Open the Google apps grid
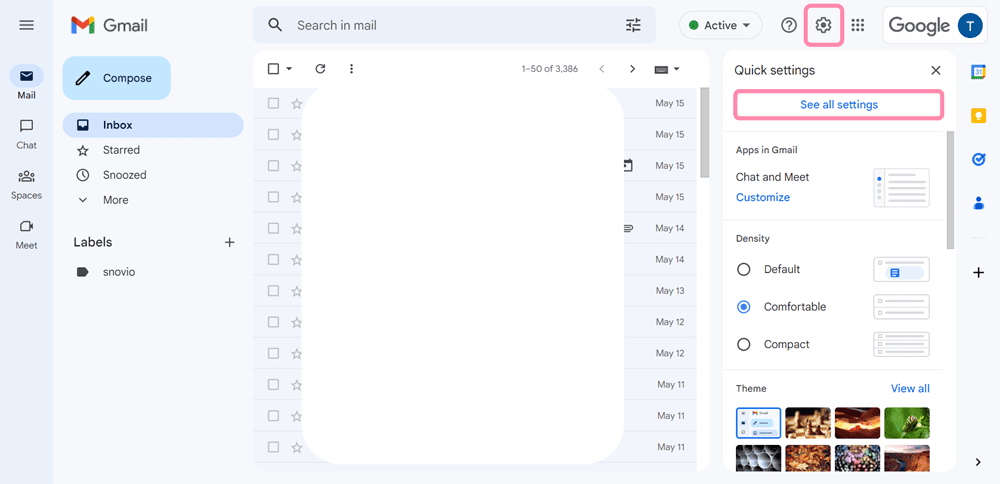The height and width of the screenshot is (484, 1000). coord(857,25)
